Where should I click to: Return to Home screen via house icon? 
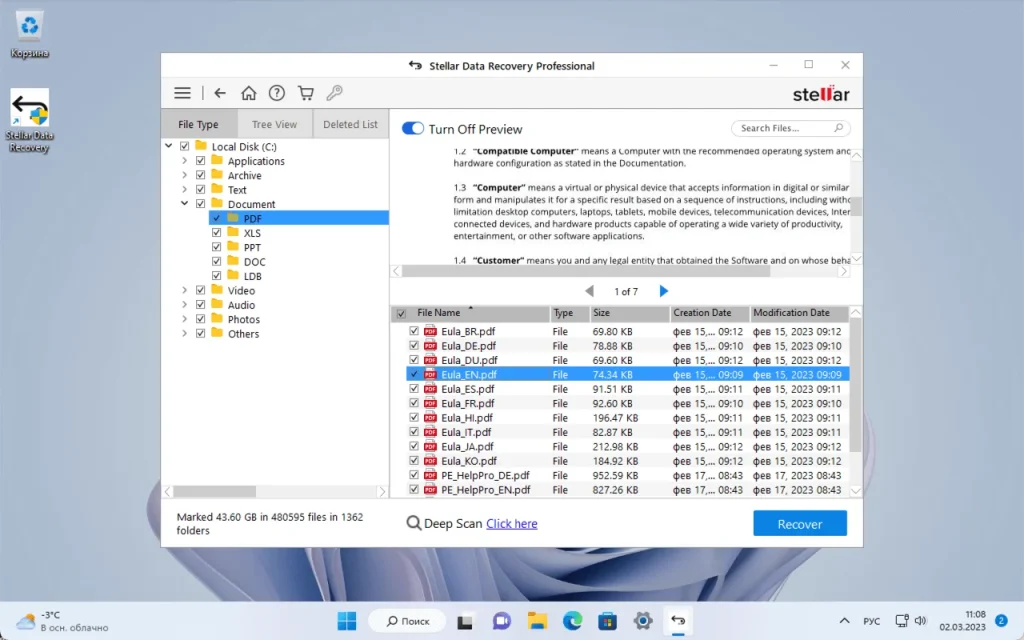tap(248, 93)
